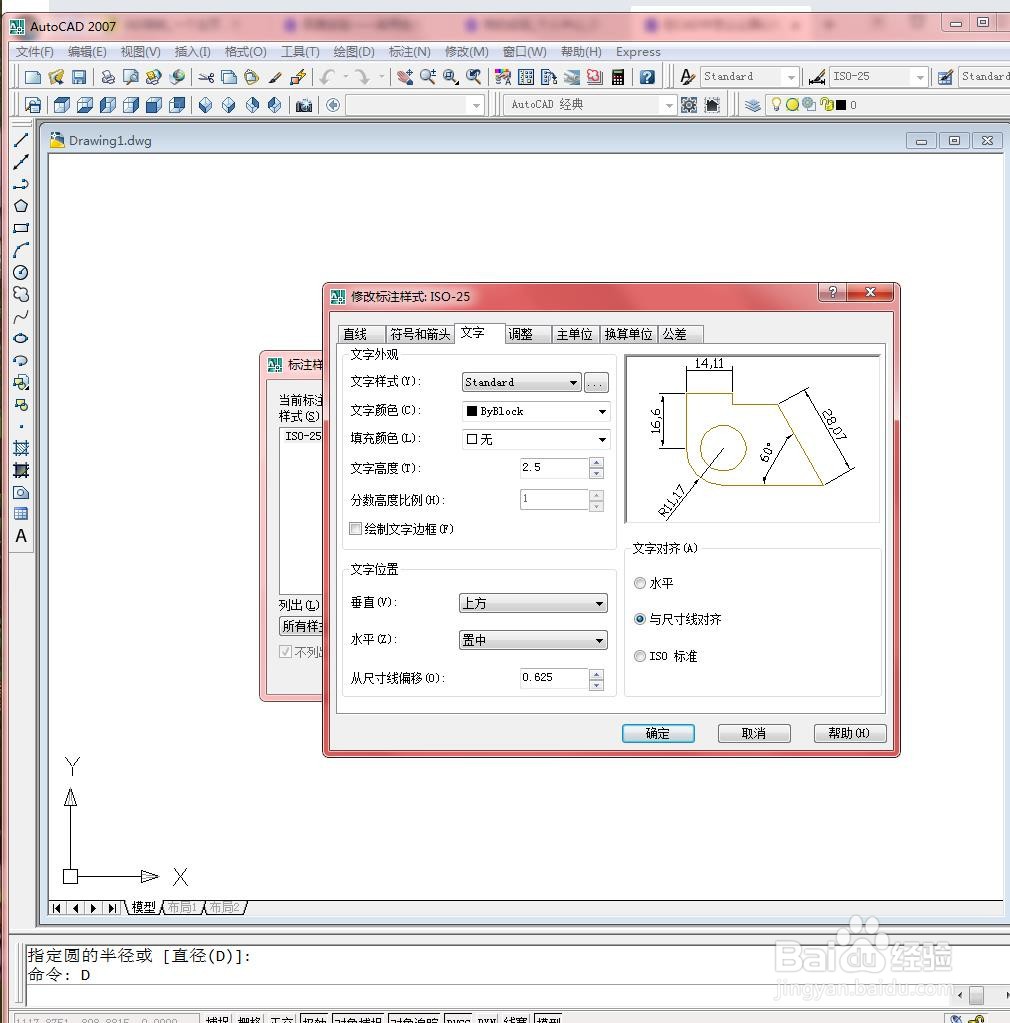This screenshot has height=1023, width=1010.
Task: Click the 从尺寸线偏移 input field
Action: coord(554,678)
